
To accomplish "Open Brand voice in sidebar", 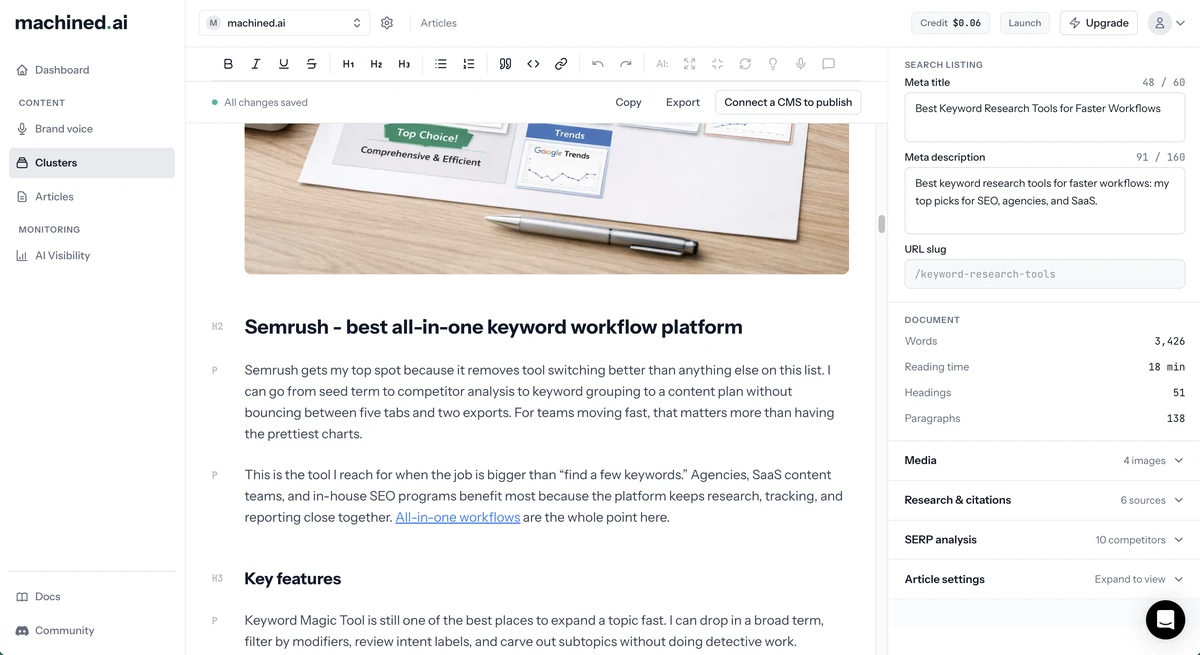I will click(92, 129).
